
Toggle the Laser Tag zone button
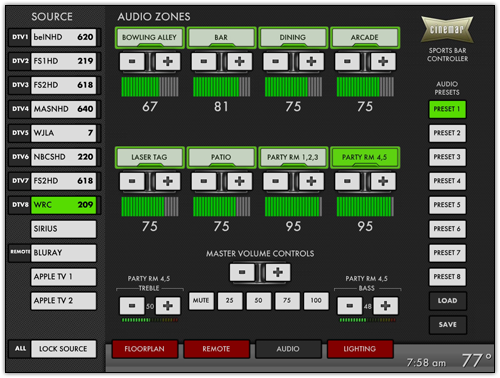pyautogui.click(x=149, y=157)
